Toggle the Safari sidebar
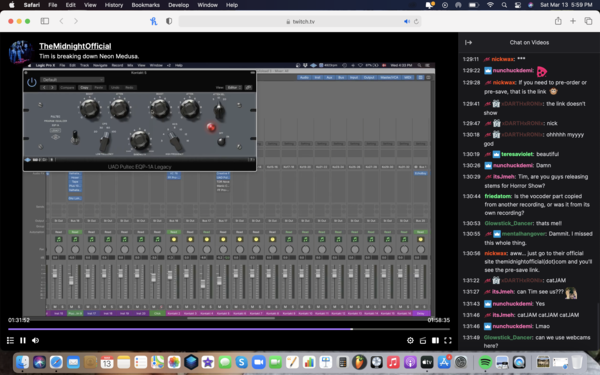The width and height of the screenshot is (600, 375). coord(45,21)
